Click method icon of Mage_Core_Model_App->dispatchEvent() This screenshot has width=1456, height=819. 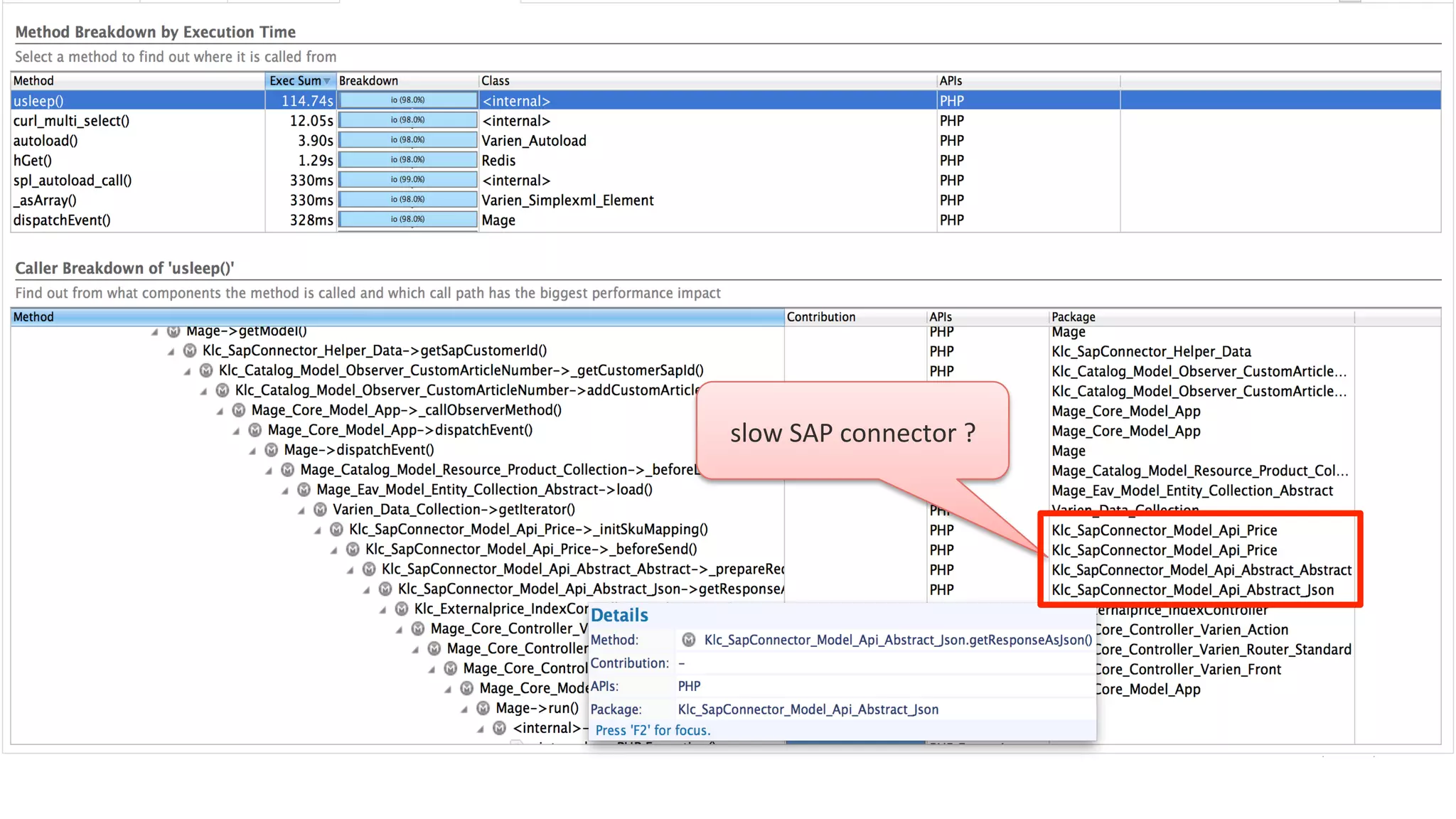pyautogui.click(x=255, y=430)
